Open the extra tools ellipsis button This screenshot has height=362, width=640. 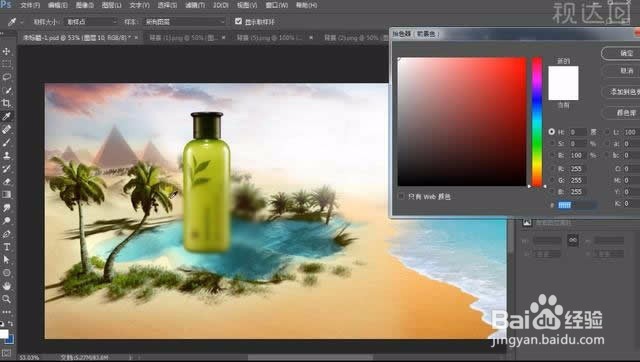click(7, 312)
